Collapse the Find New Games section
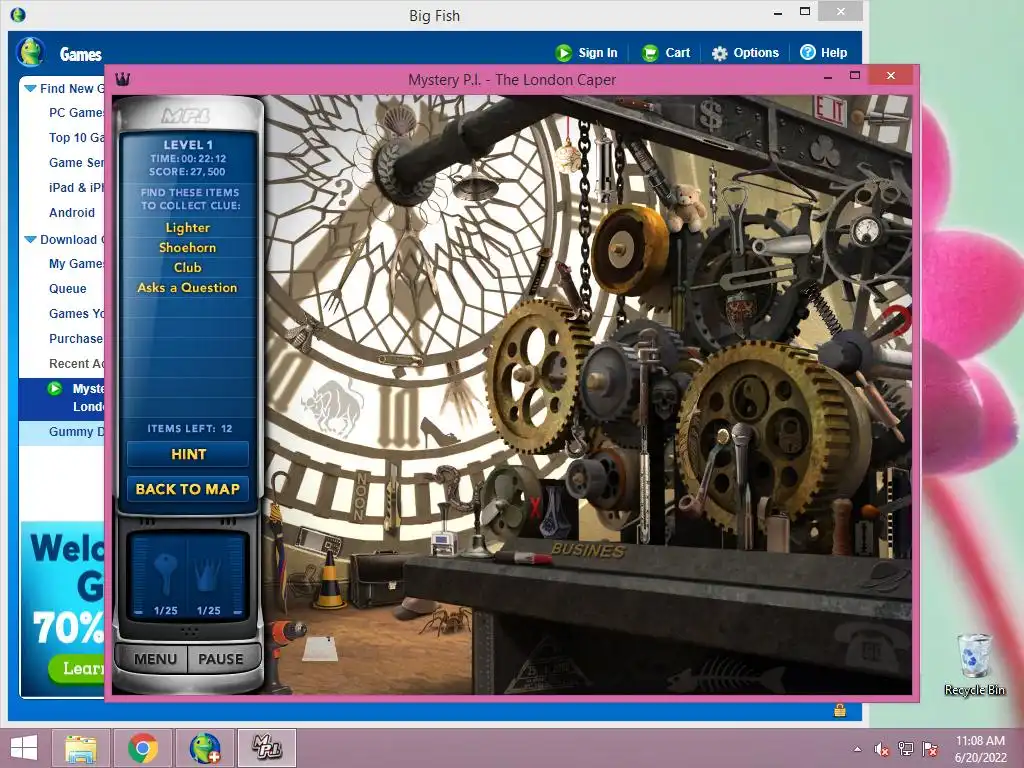1024x768 pixels. tap(30, 88)
